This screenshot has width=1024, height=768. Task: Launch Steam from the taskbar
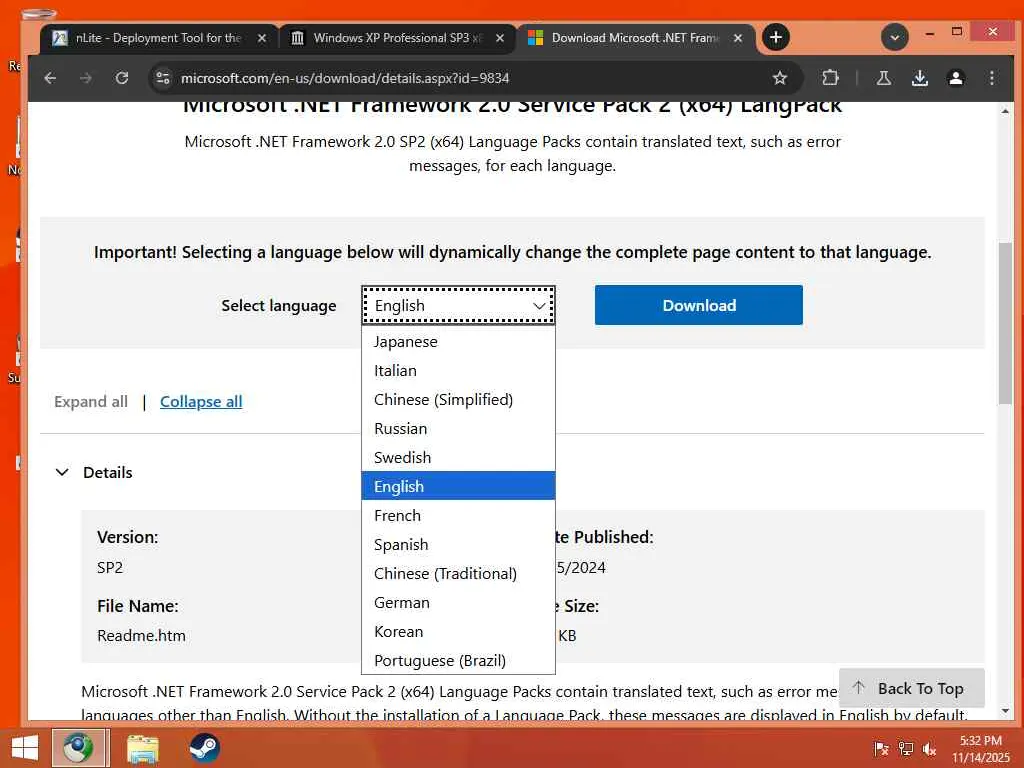204,748
